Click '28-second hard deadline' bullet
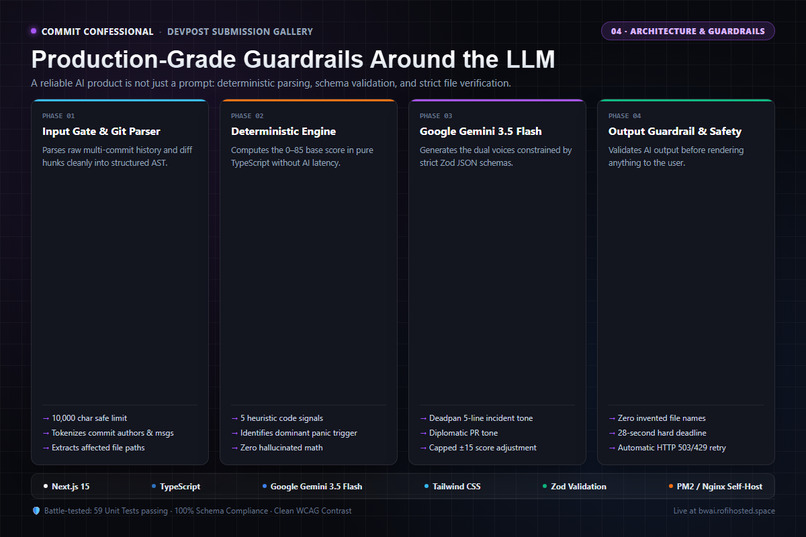The width and height of the screenshot is (806, 537). click(657, 433)
